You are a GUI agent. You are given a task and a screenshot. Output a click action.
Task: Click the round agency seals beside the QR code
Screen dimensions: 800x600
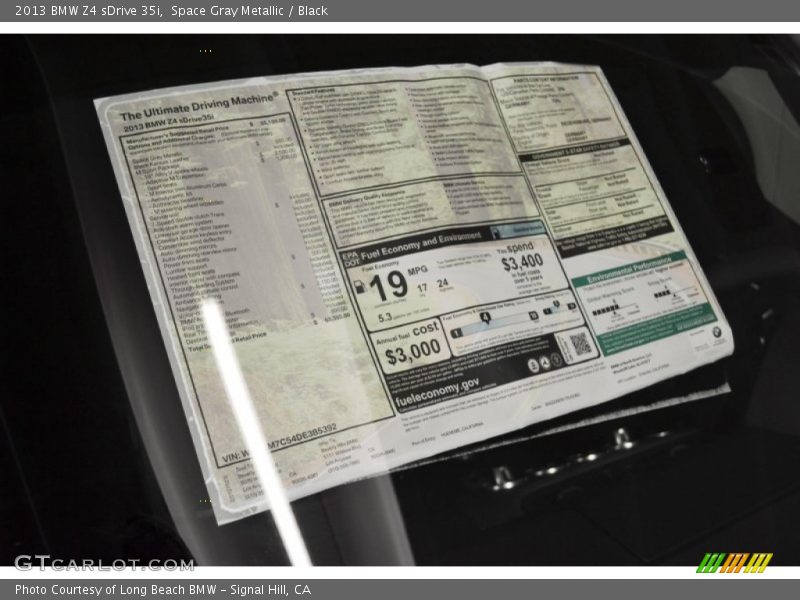544,363
